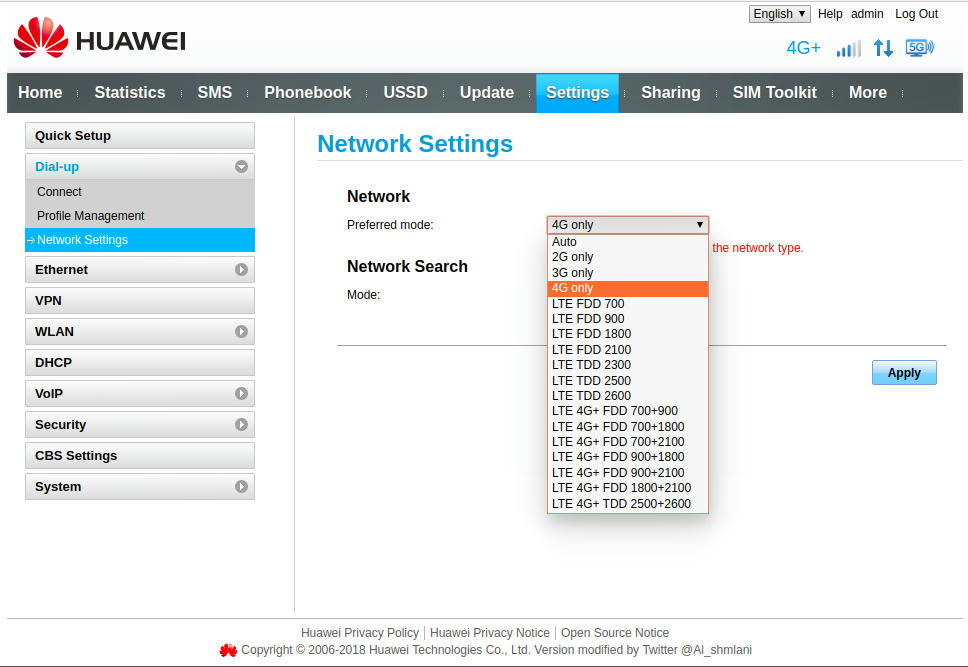Choose LTE 4G+ FDD 1800+2100 option
968x667 pixels.
click(628, 488)
